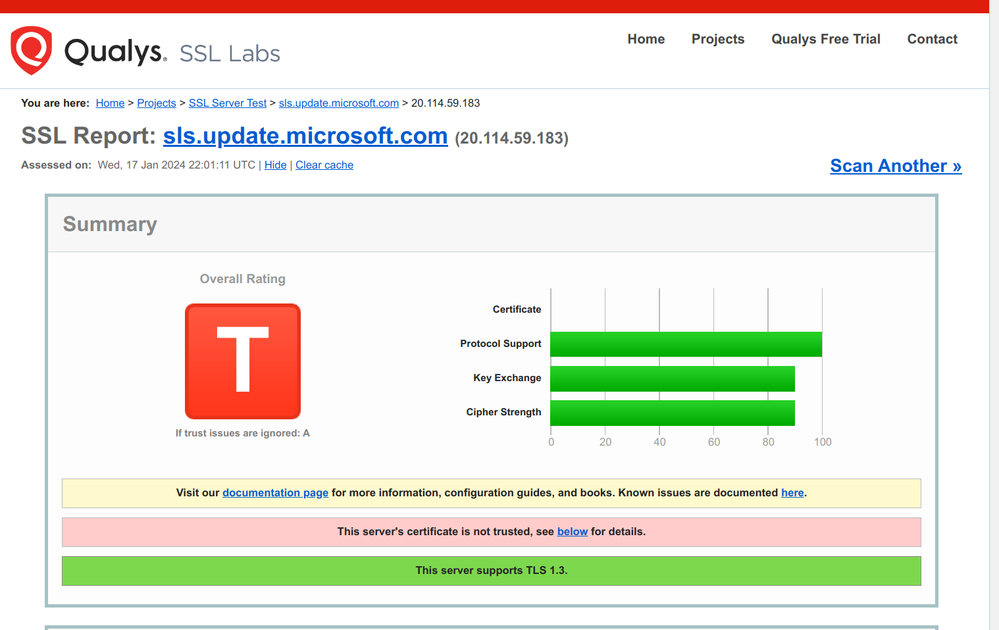
Task: Click the Overall Rating label
Action: (243, 279)
